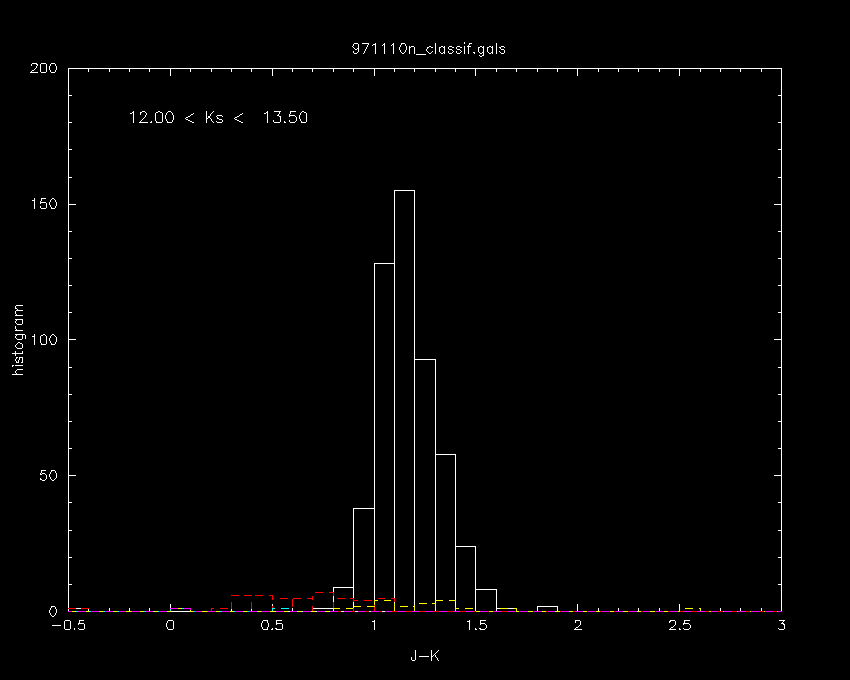The width and height of the screenshot is (850, 680).
Task: Click x-axis tick label -0.5
Action: pyautogui.click(x=68, y=626)
